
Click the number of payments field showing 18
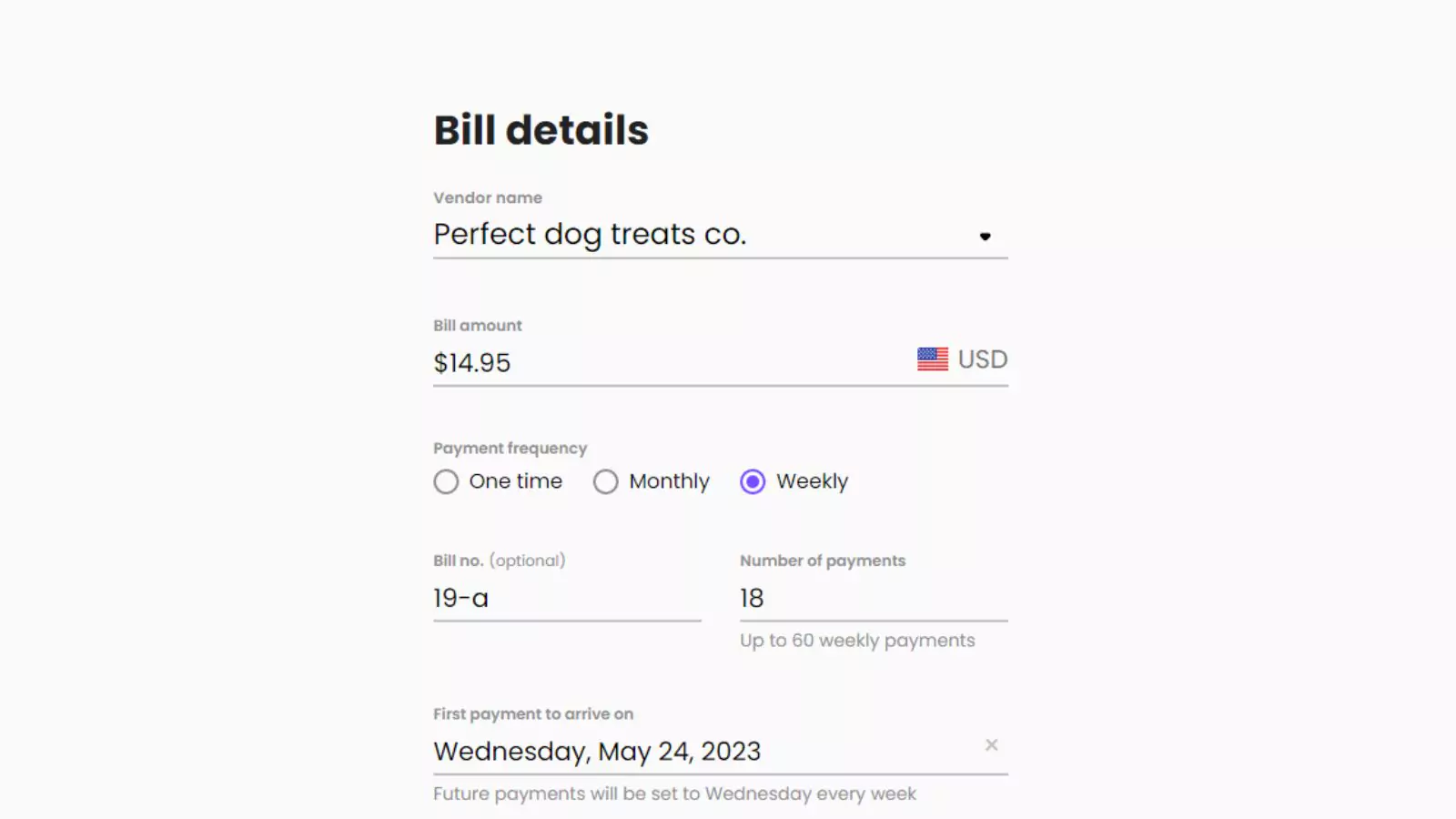[874, 599]
